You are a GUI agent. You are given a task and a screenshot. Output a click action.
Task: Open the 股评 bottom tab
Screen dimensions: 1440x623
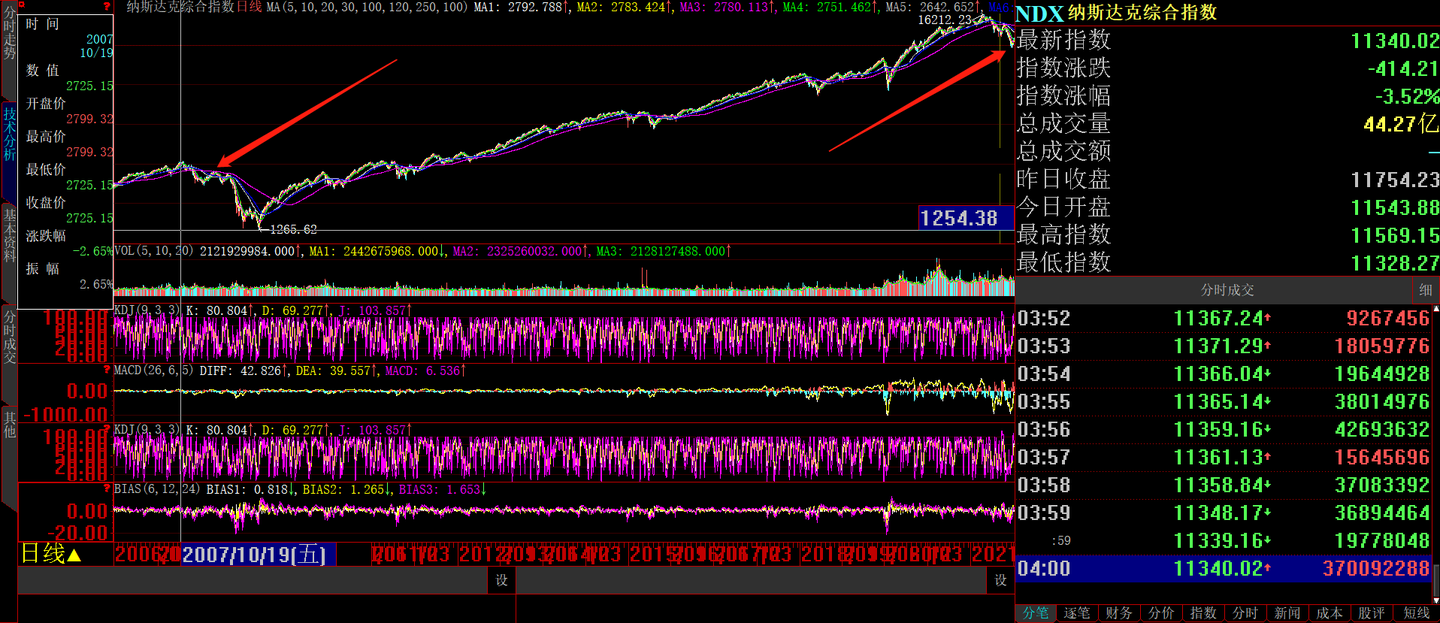[x=1371, y=613]
